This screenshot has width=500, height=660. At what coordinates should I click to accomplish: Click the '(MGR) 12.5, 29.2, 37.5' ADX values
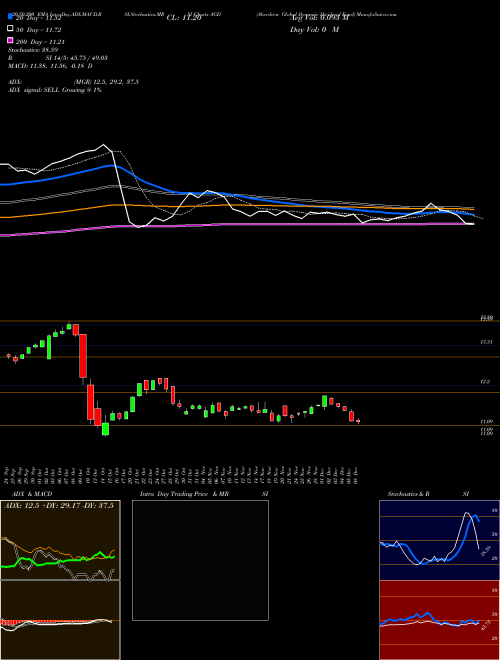[x=106, y=82]
